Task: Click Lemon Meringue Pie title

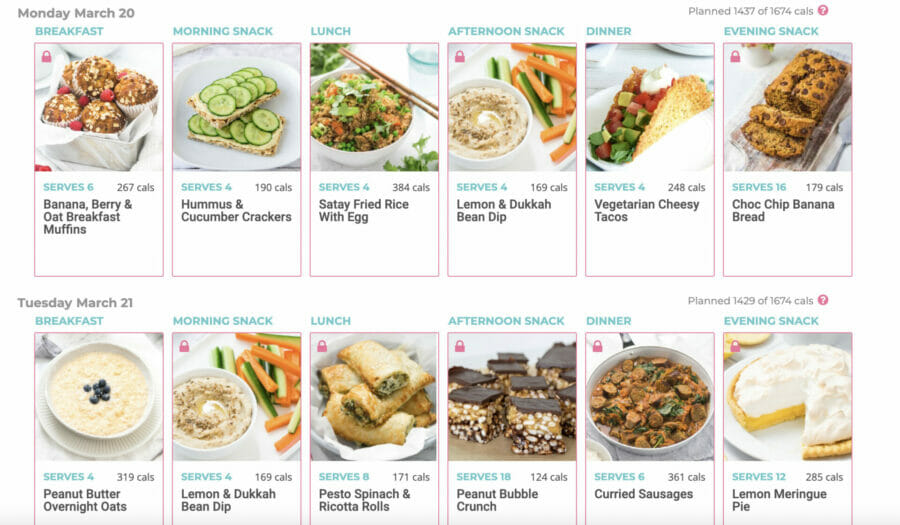Action: 779,500
